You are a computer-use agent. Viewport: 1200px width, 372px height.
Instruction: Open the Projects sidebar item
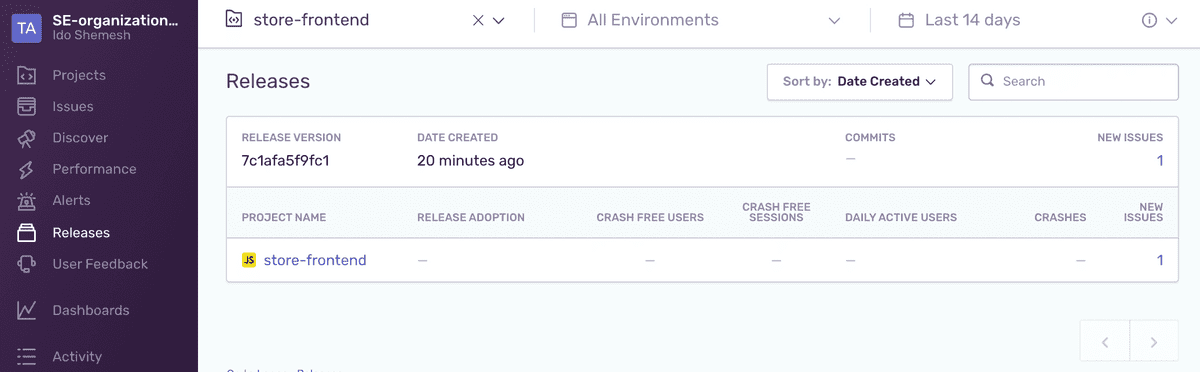[x=79, y=75]
